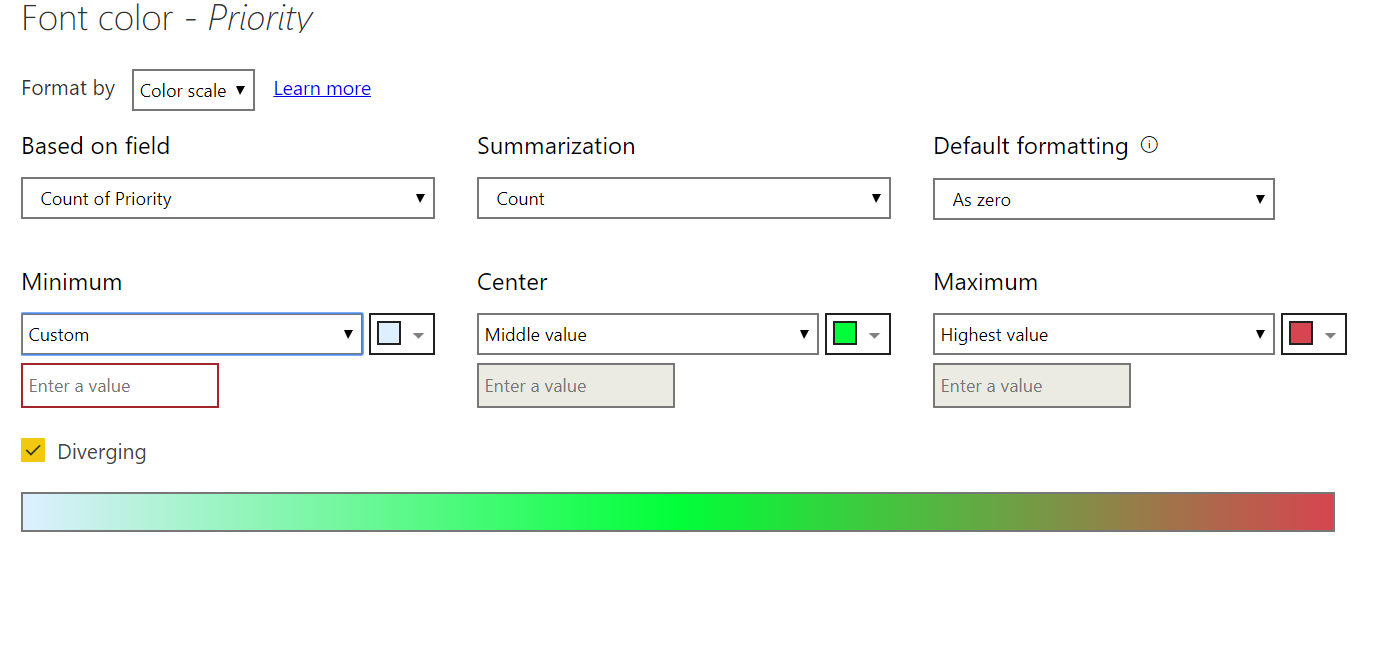Click the Minimum custom value input field
1376x660 pixels.
click(120, 386)
